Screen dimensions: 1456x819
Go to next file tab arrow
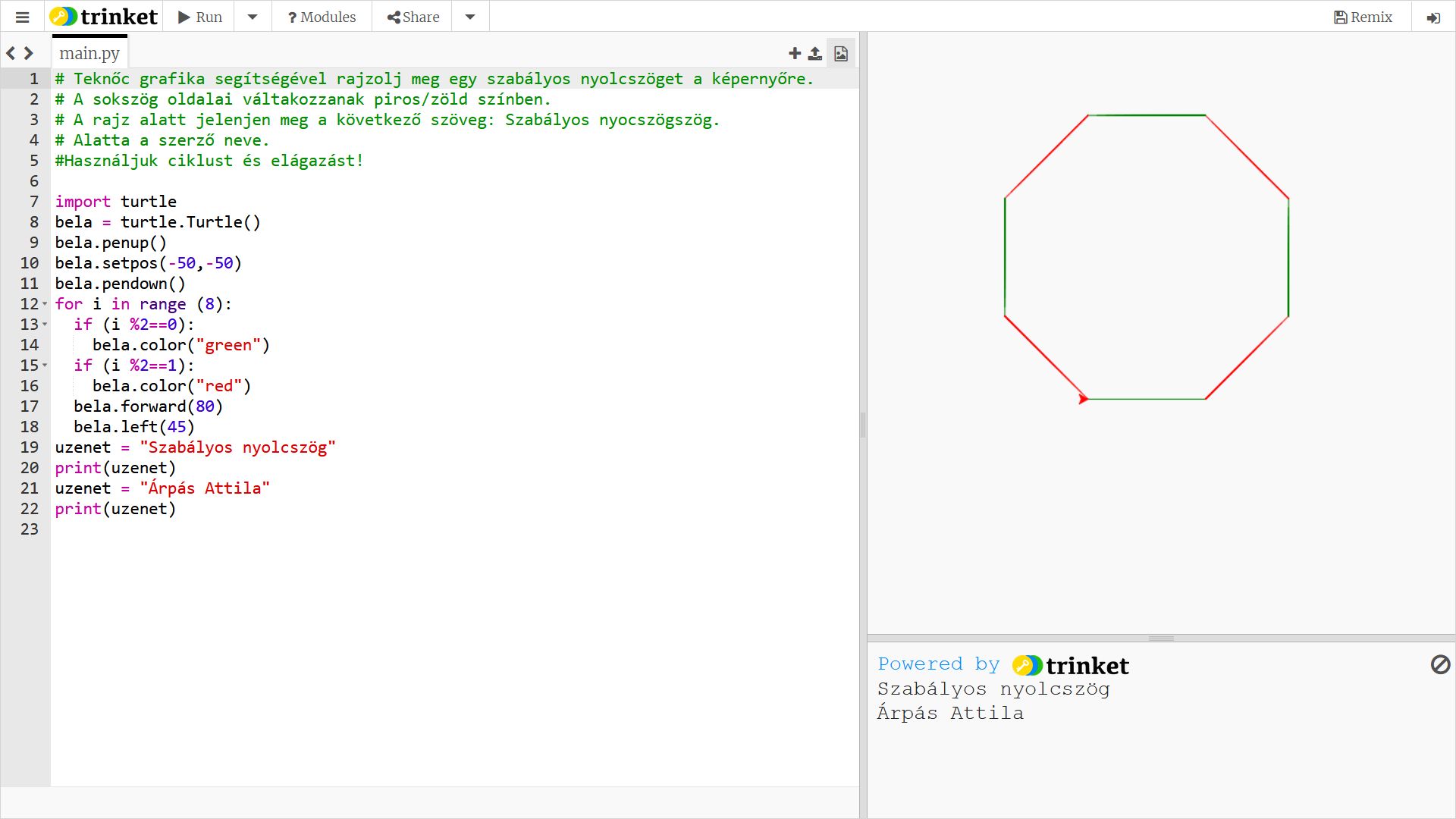[29, 53]
